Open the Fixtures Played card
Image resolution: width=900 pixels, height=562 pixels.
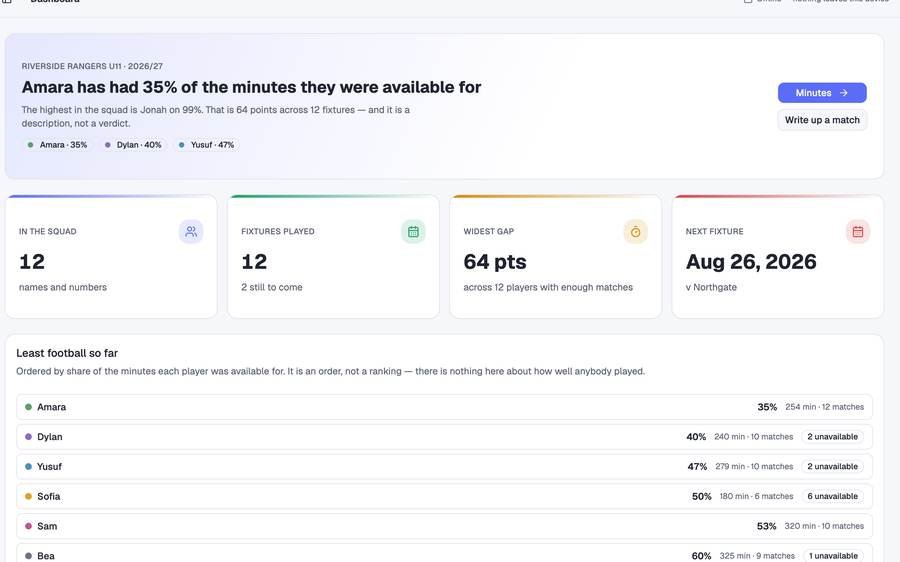pos(333,257)
